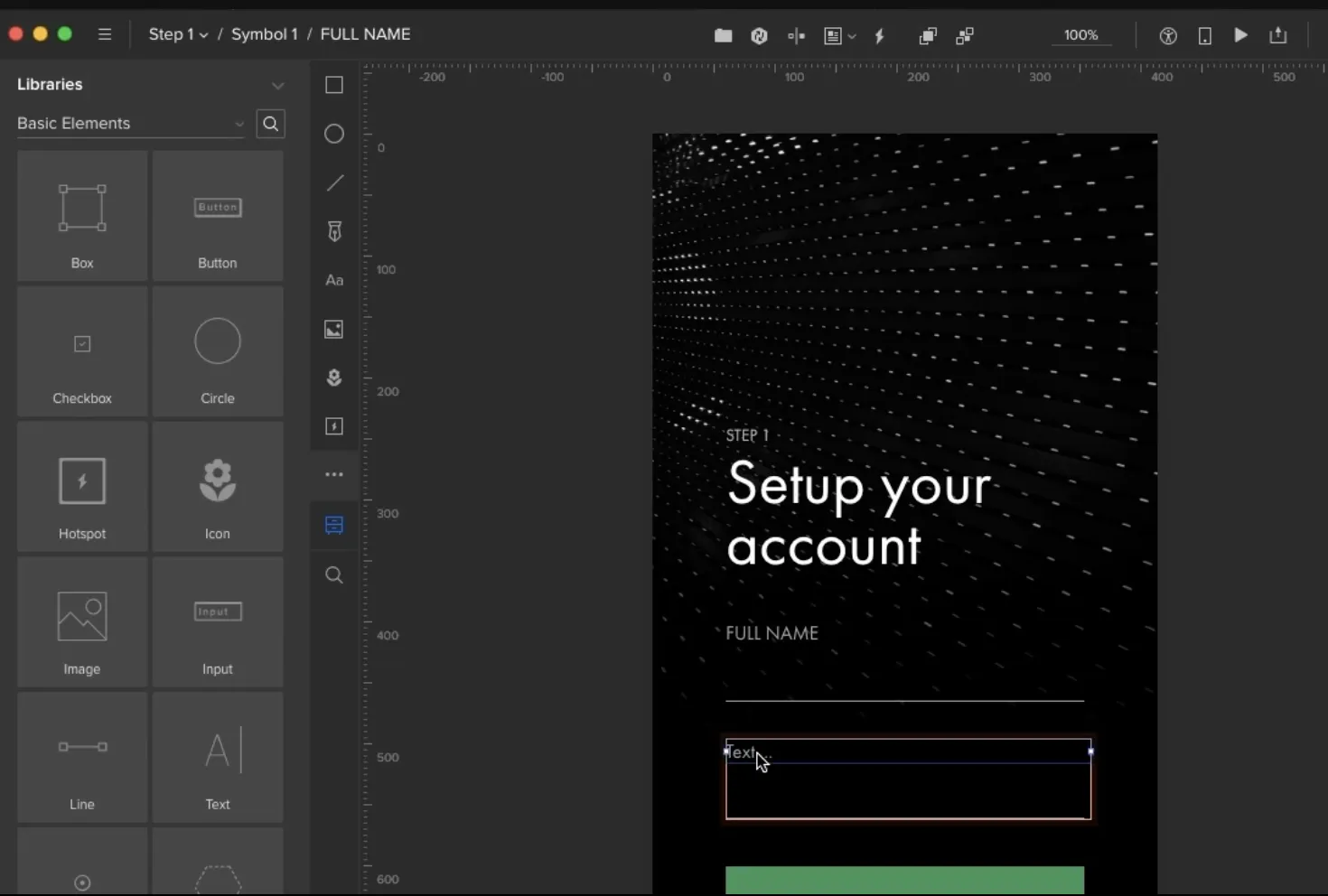Select the Pen tool
Screen dimensions: 1328x896
[x=334, y=231]
